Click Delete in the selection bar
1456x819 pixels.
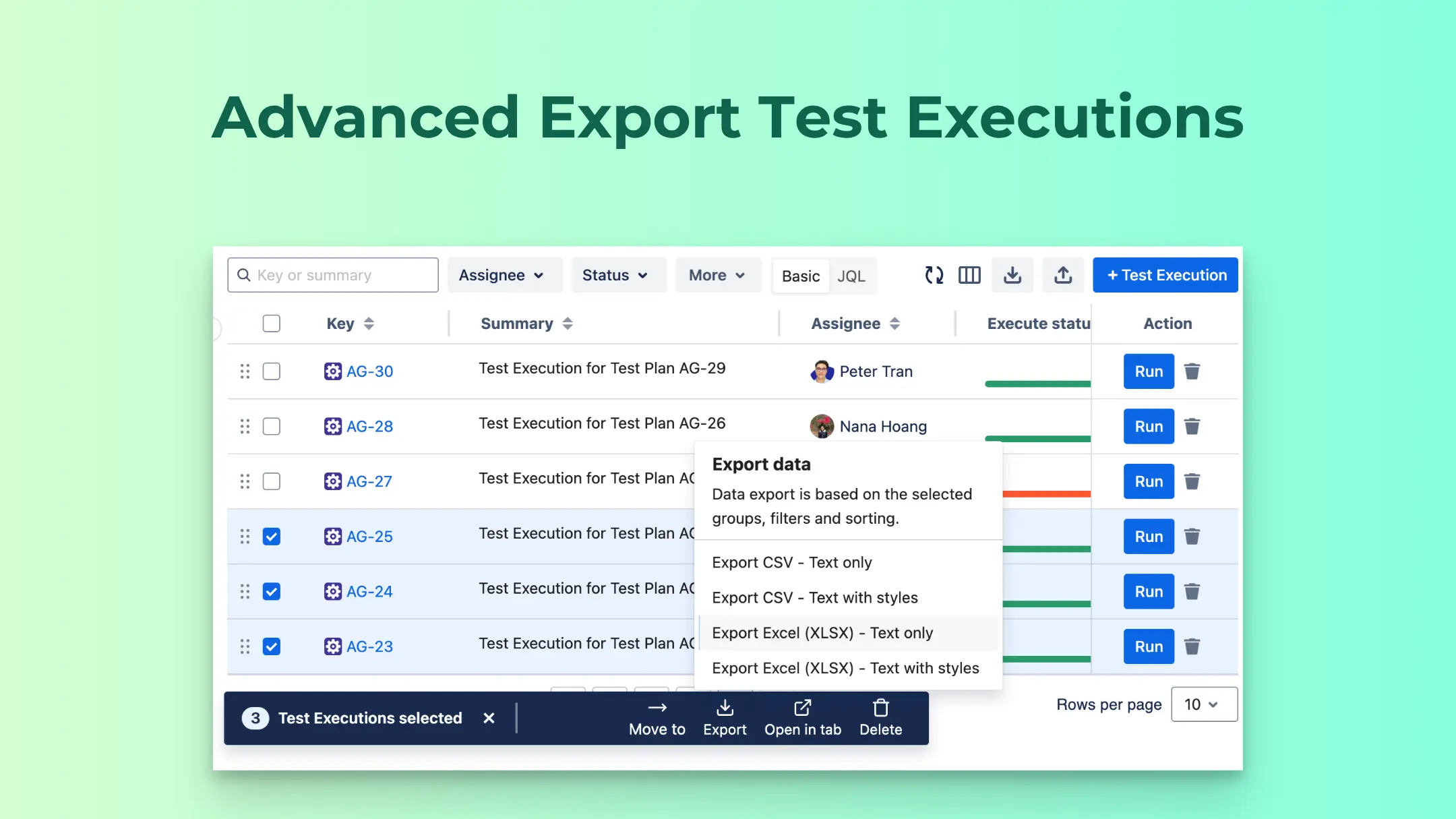(880, 719)
